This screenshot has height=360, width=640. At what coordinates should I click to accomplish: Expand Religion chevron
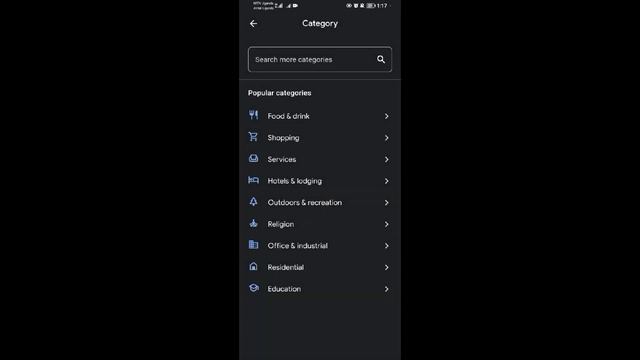click(x=386, y=224)
